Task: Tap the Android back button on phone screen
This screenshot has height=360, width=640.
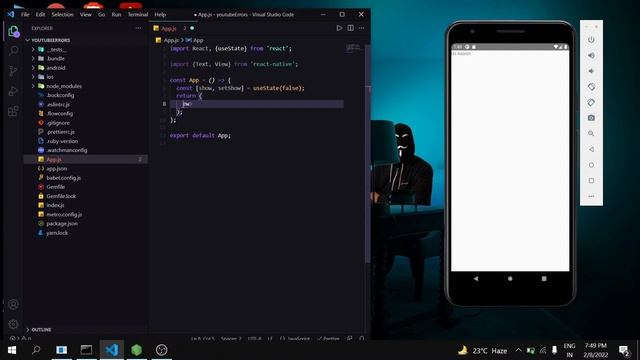Action: click(476, 278)
